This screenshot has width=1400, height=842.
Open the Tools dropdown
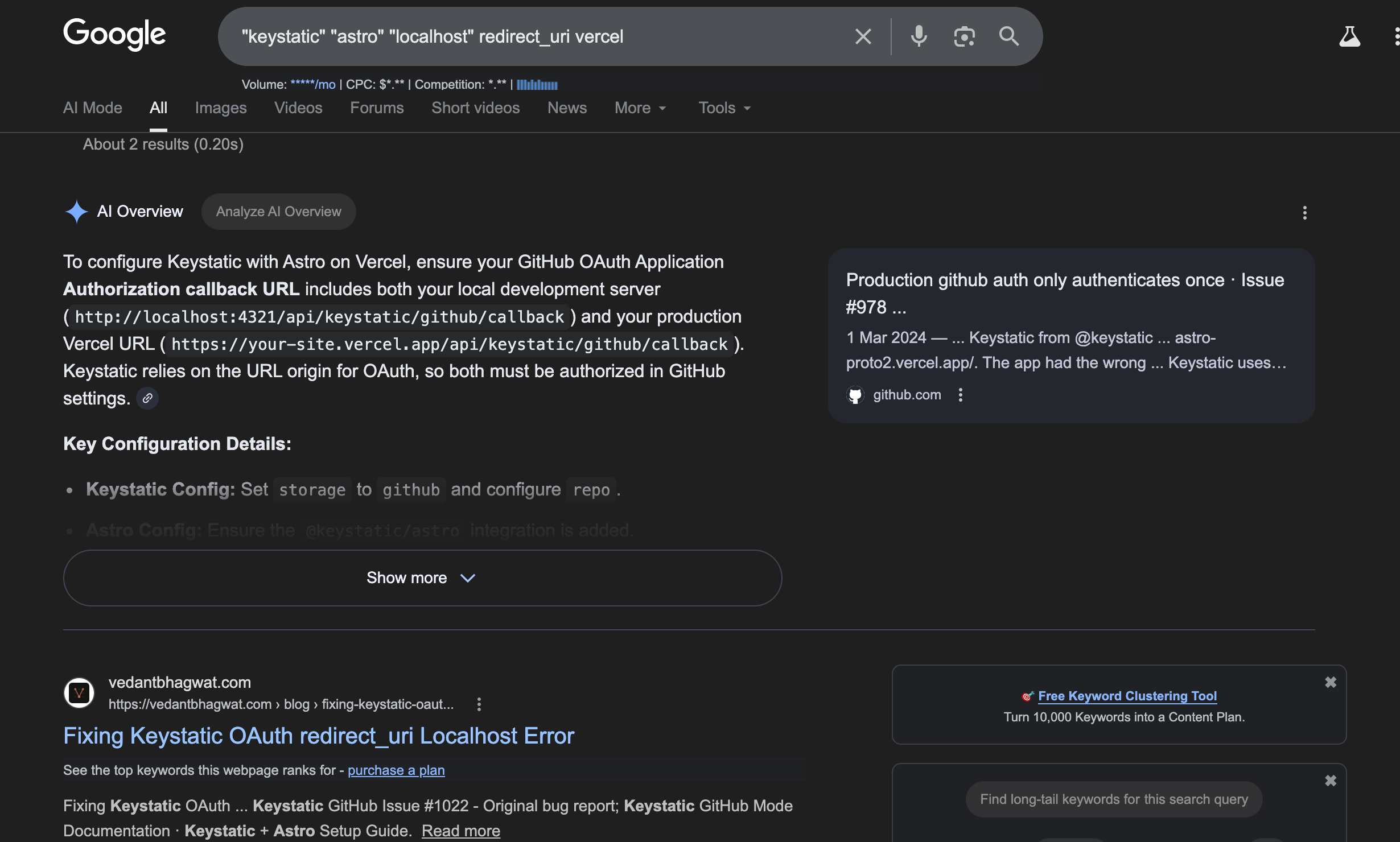point(725,108)
